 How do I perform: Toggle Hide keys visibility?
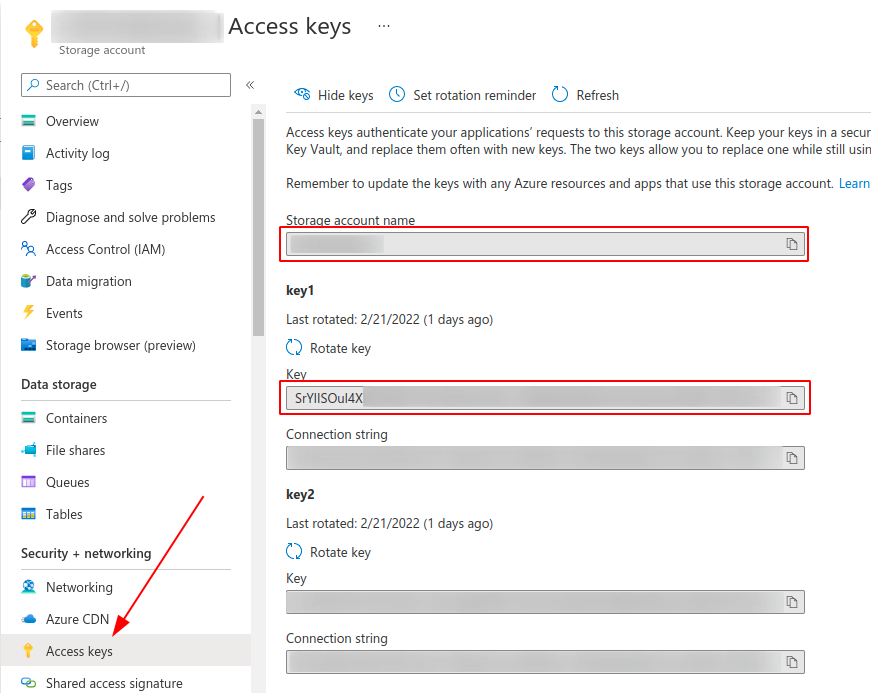[x=333, y=95]
